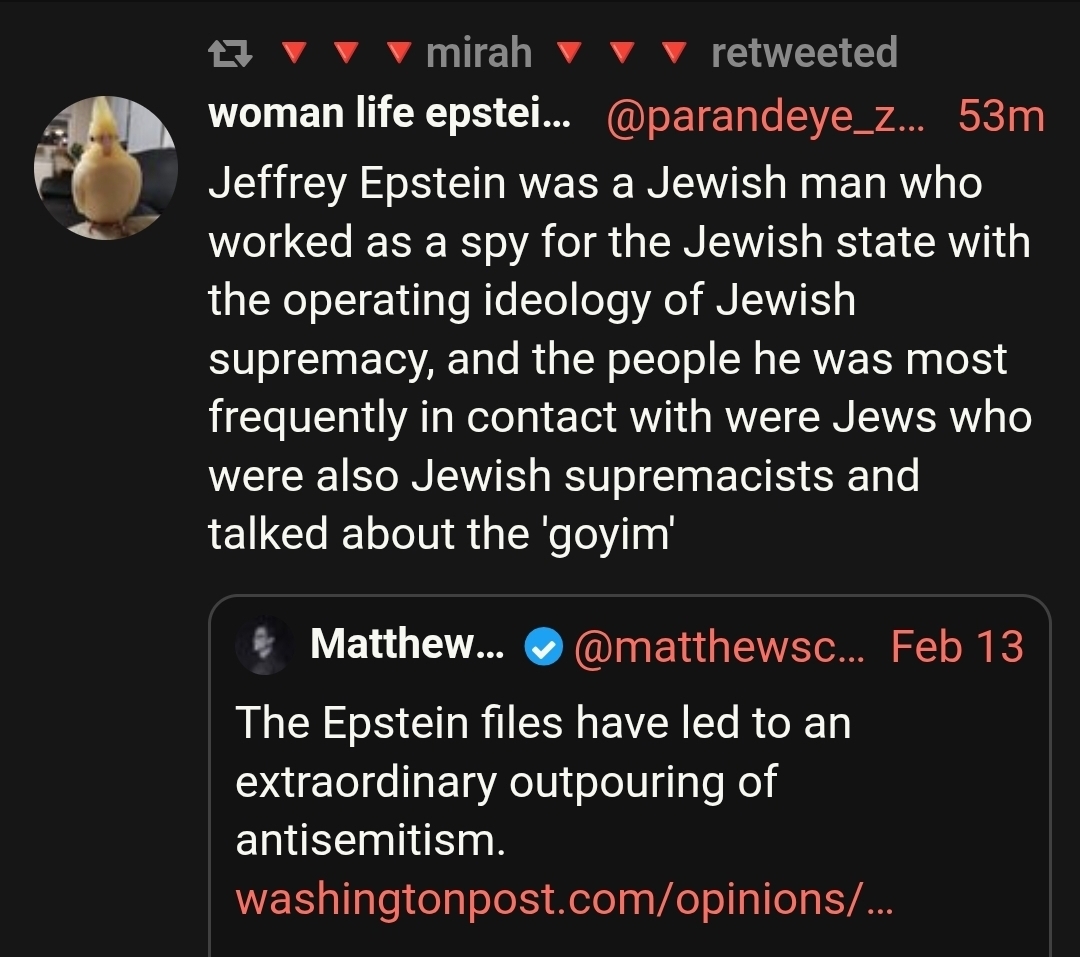Click the red triangle emojis before mirah
The height and width of the screenshot is (957, 1080).
click(x=345, y=51)
